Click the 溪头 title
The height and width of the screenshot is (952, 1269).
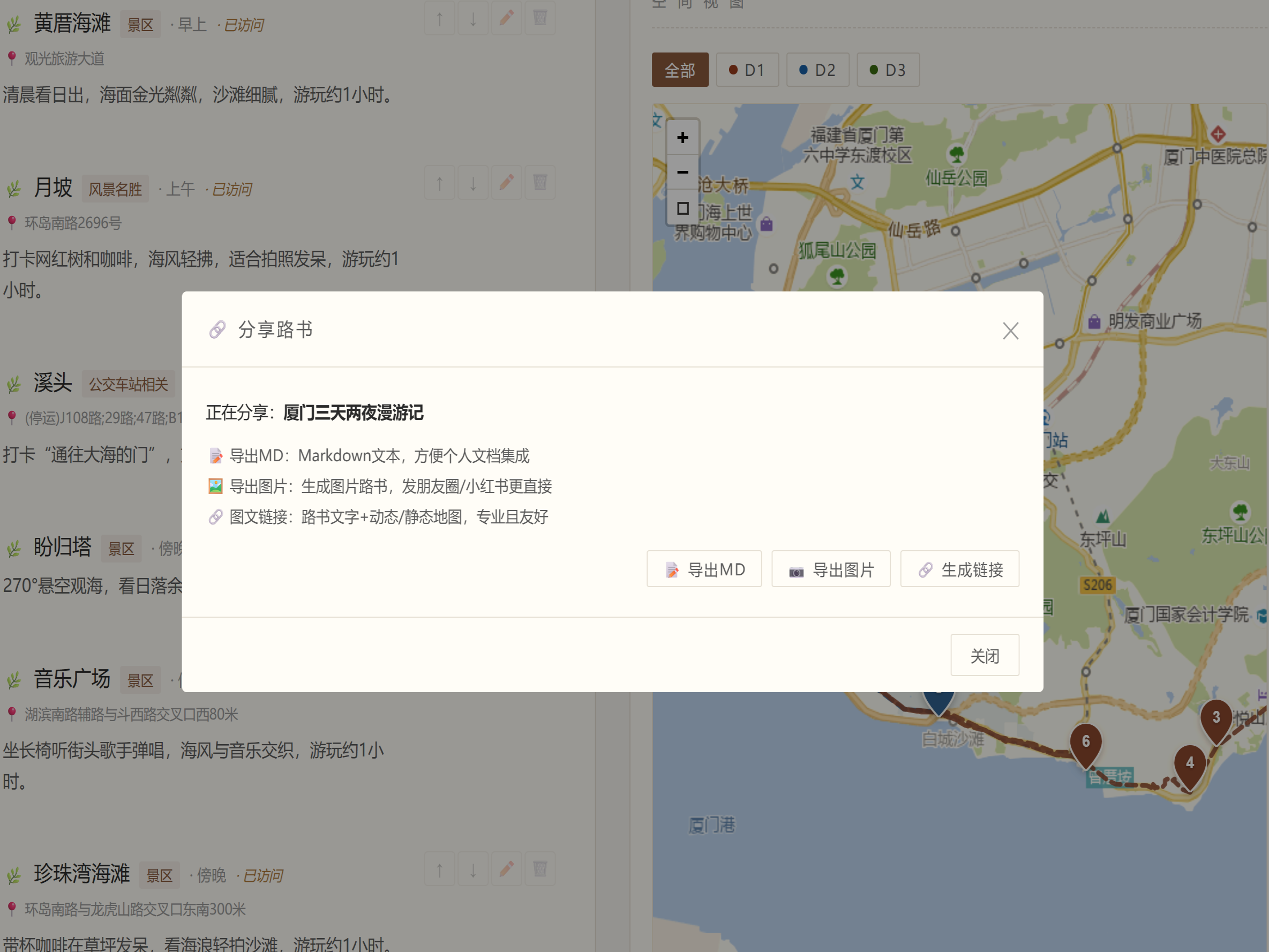pyautogui.click(x=53, y=382)
